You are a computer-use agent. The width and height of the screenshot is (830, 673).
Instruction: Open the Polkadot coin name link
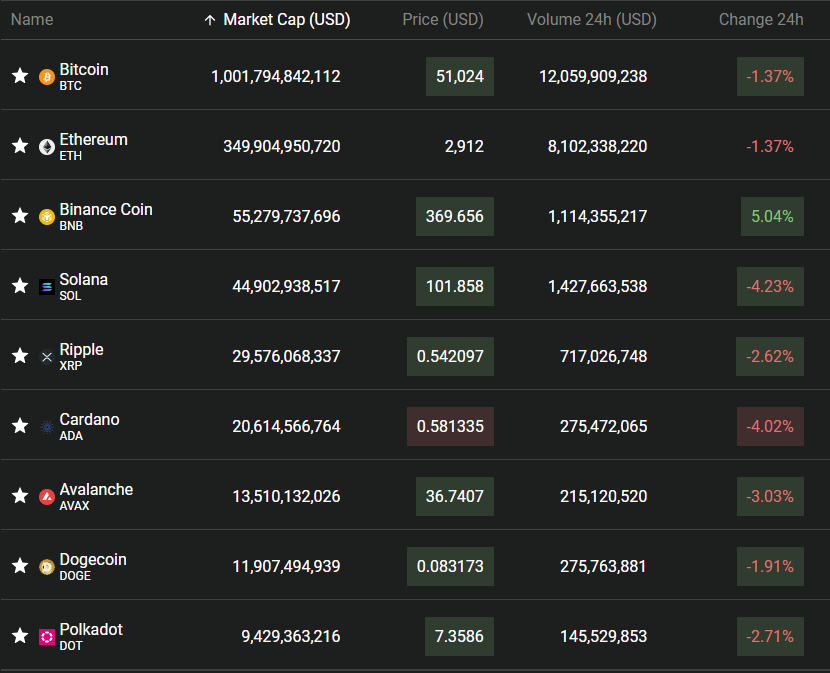click(91, 629)
